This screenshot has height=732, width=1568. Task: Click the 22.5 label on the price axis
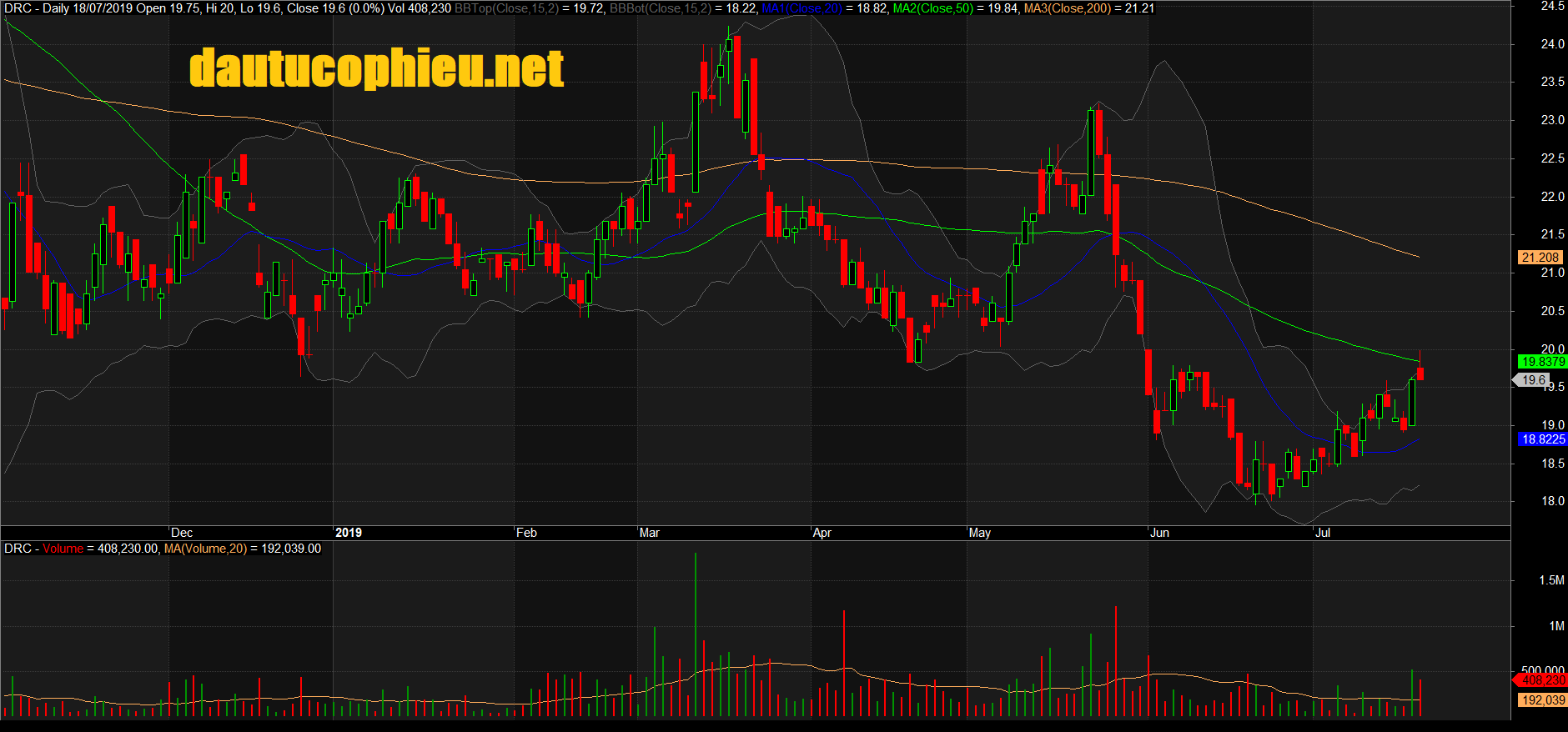pyautogui.click(x=1552, y=158)
